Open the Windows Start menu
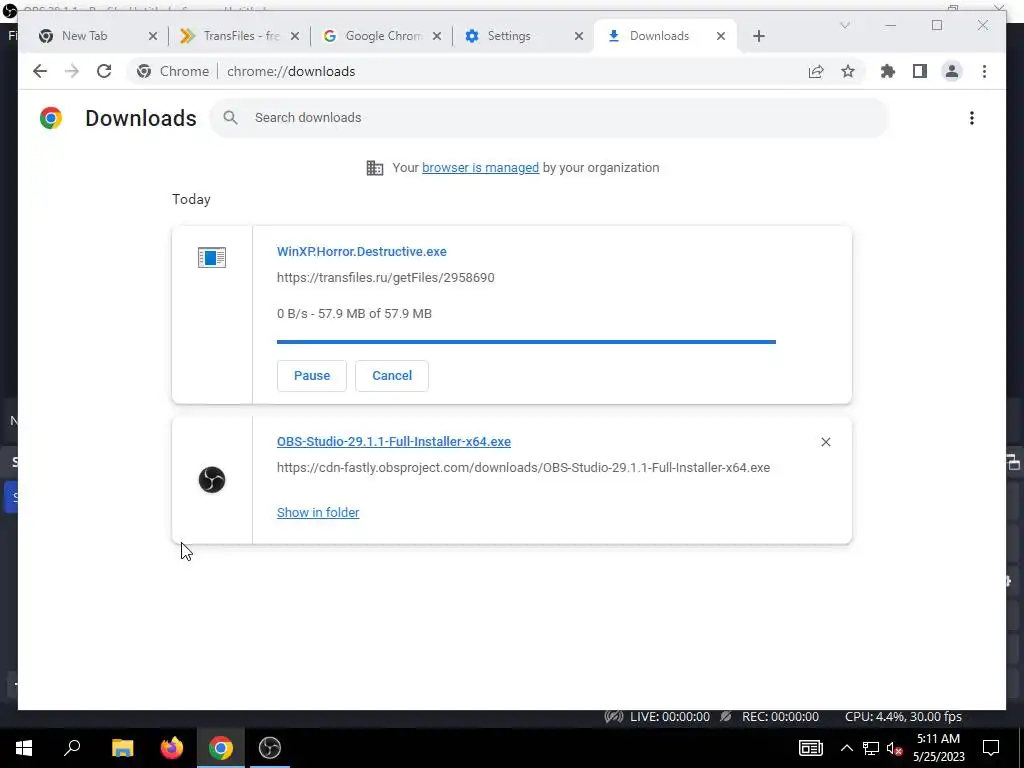Screen dimensions: 1024x768 pyautogui.click(x=24, y=748)
